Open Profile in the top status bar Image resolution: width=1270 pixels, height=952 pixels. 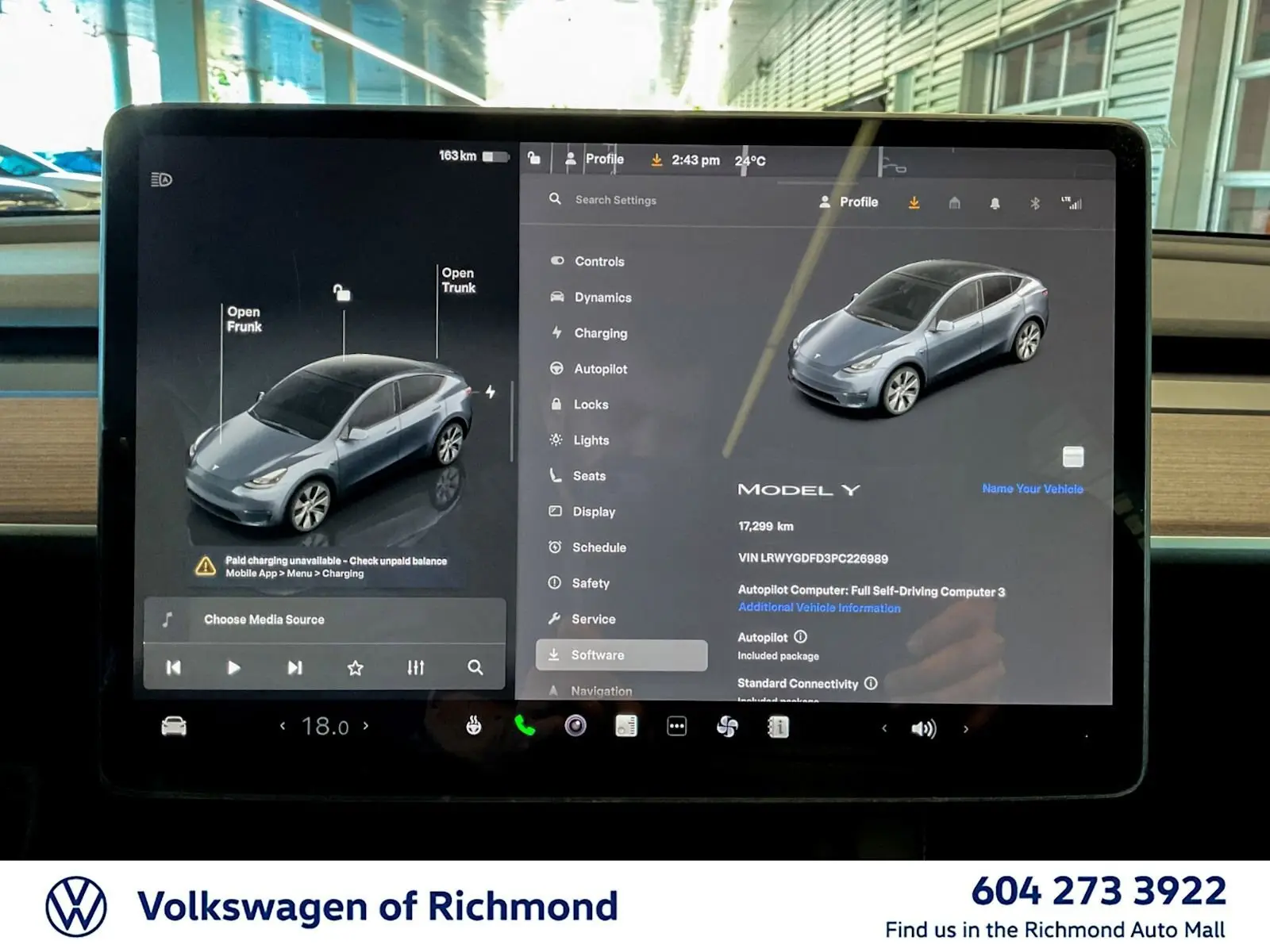595,159
